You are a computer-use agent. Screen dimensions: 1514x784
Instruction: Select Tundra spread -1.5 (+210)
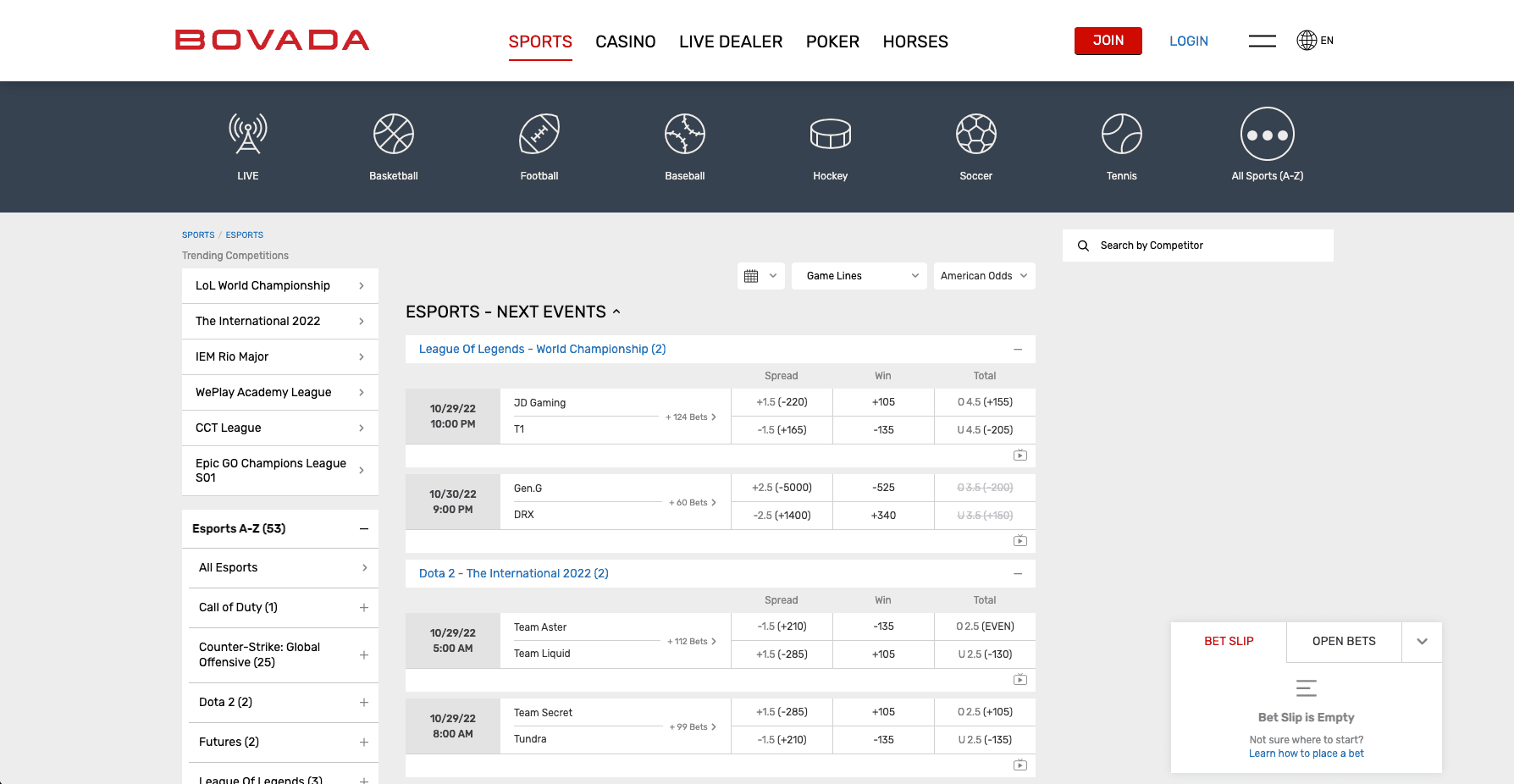click(x=782, y=740)
